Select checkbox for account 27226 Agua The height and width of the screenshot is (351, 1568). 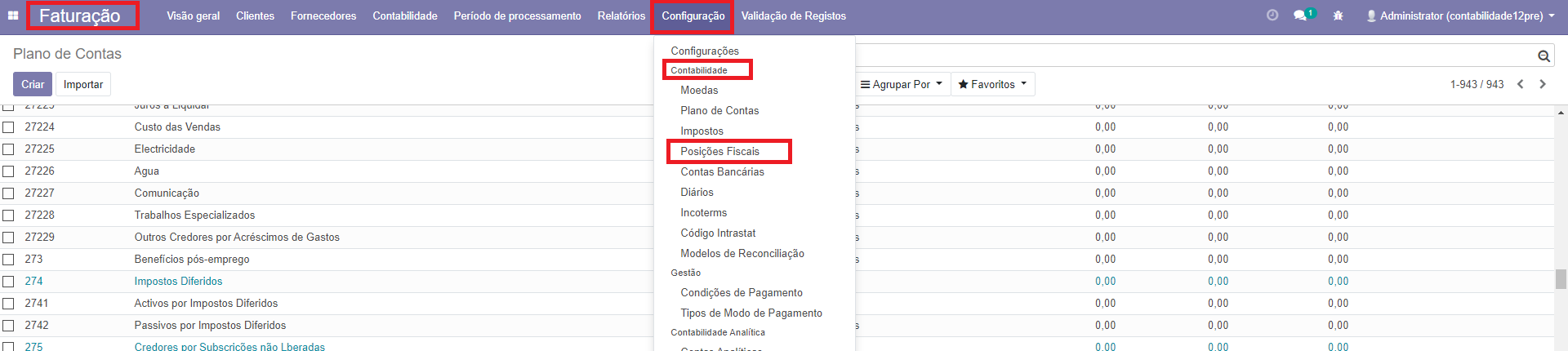point(8,171)
